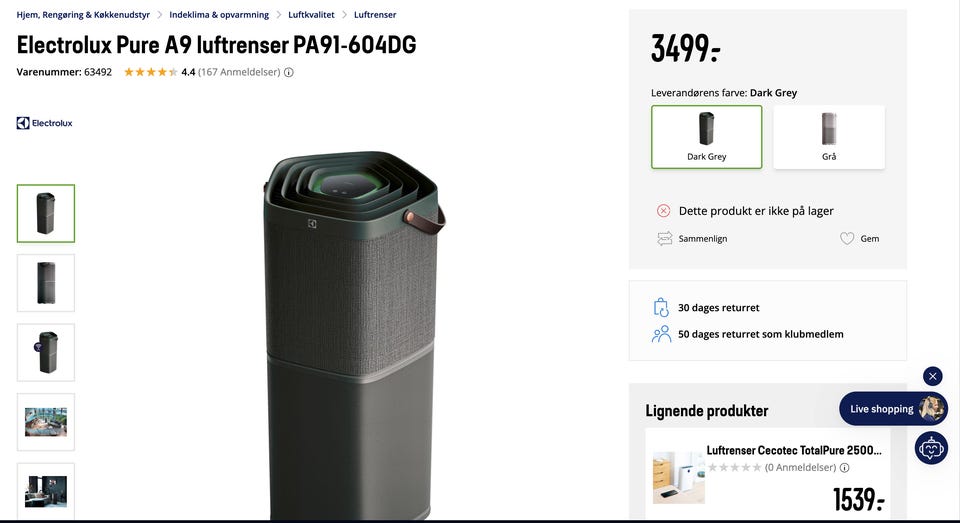Select the Dark Grey color option
960x523 pixels.
coord(707,137)
